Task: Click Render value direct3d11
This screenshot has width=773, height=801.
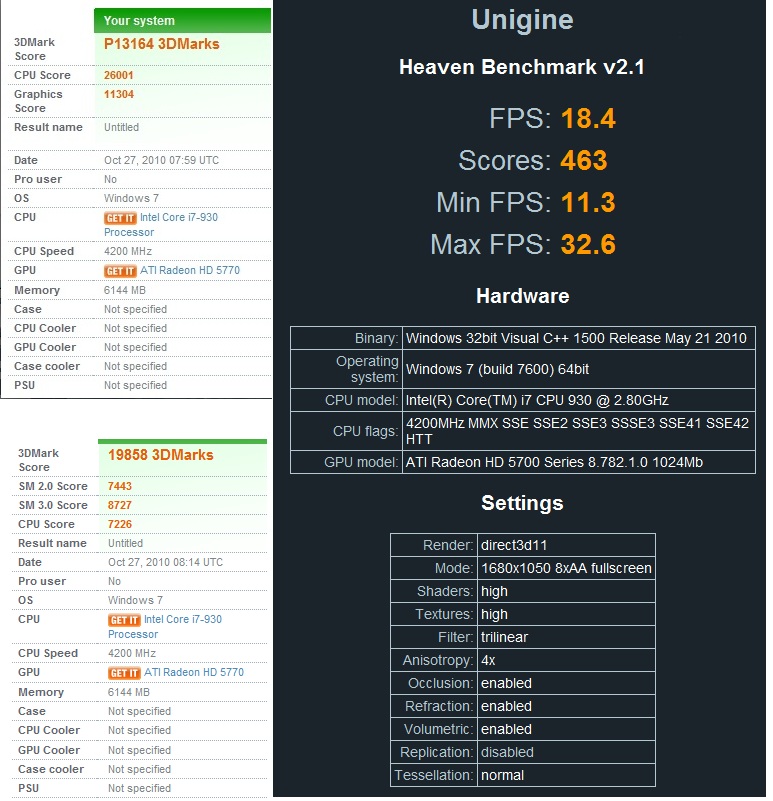Action: 566,545
